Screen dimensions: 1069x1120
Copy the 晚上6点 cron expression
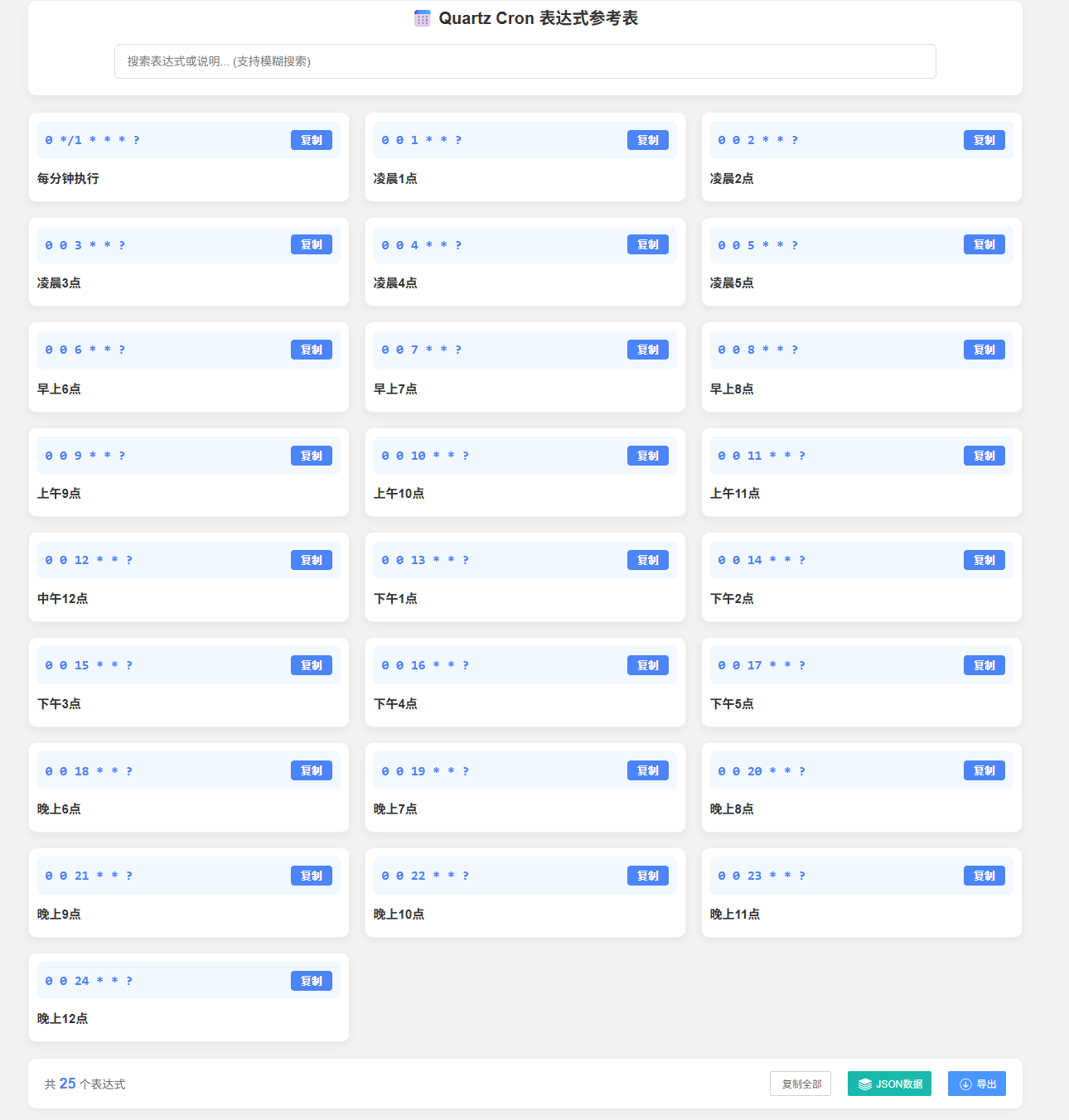[312, 770]
